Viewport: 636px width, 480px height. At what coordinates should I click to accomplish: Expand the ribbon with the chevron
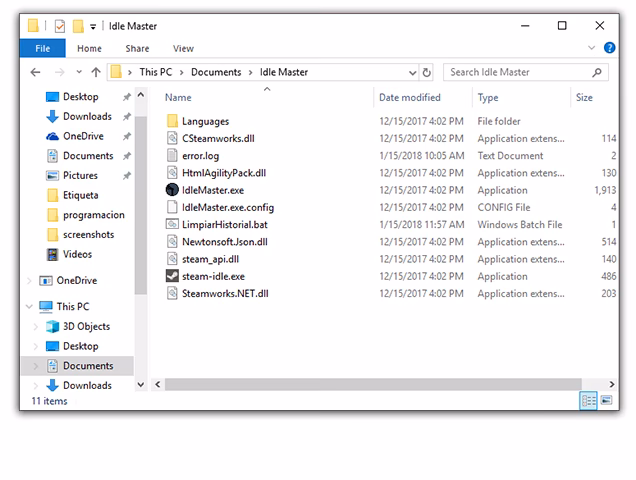click(x=591, y=48)
